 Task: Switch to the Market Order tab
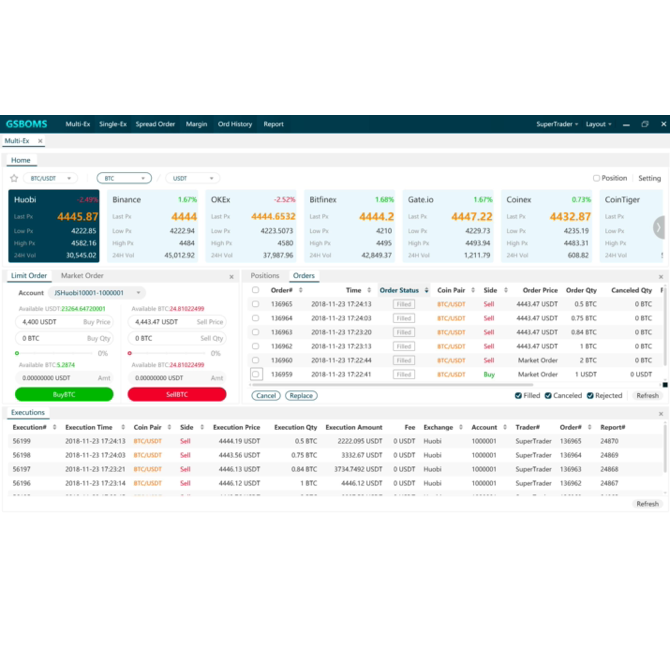tap(82, 276)
